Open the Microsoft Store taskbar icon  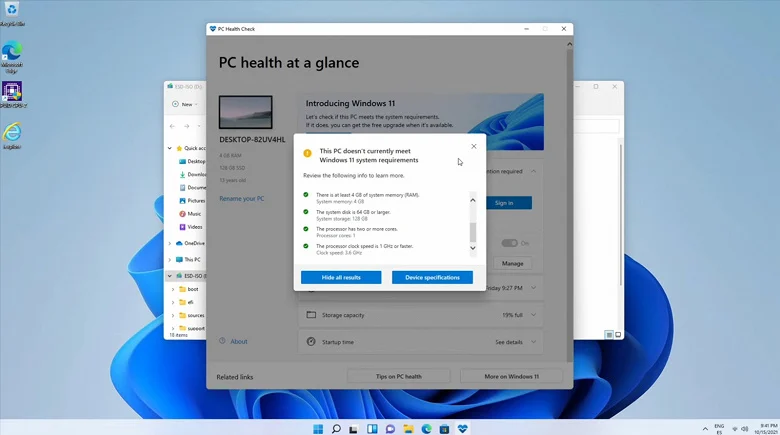tap(444, 429)
